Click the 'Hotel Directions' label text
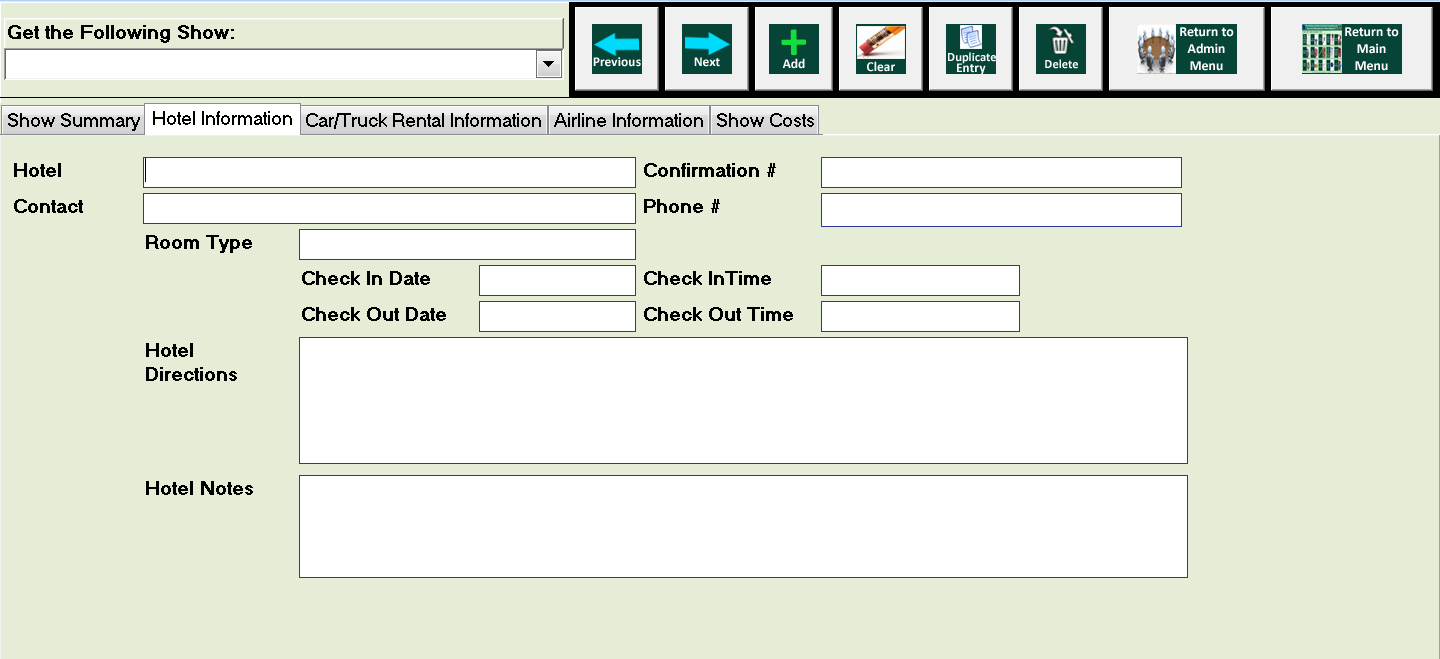 click(191, 362)
